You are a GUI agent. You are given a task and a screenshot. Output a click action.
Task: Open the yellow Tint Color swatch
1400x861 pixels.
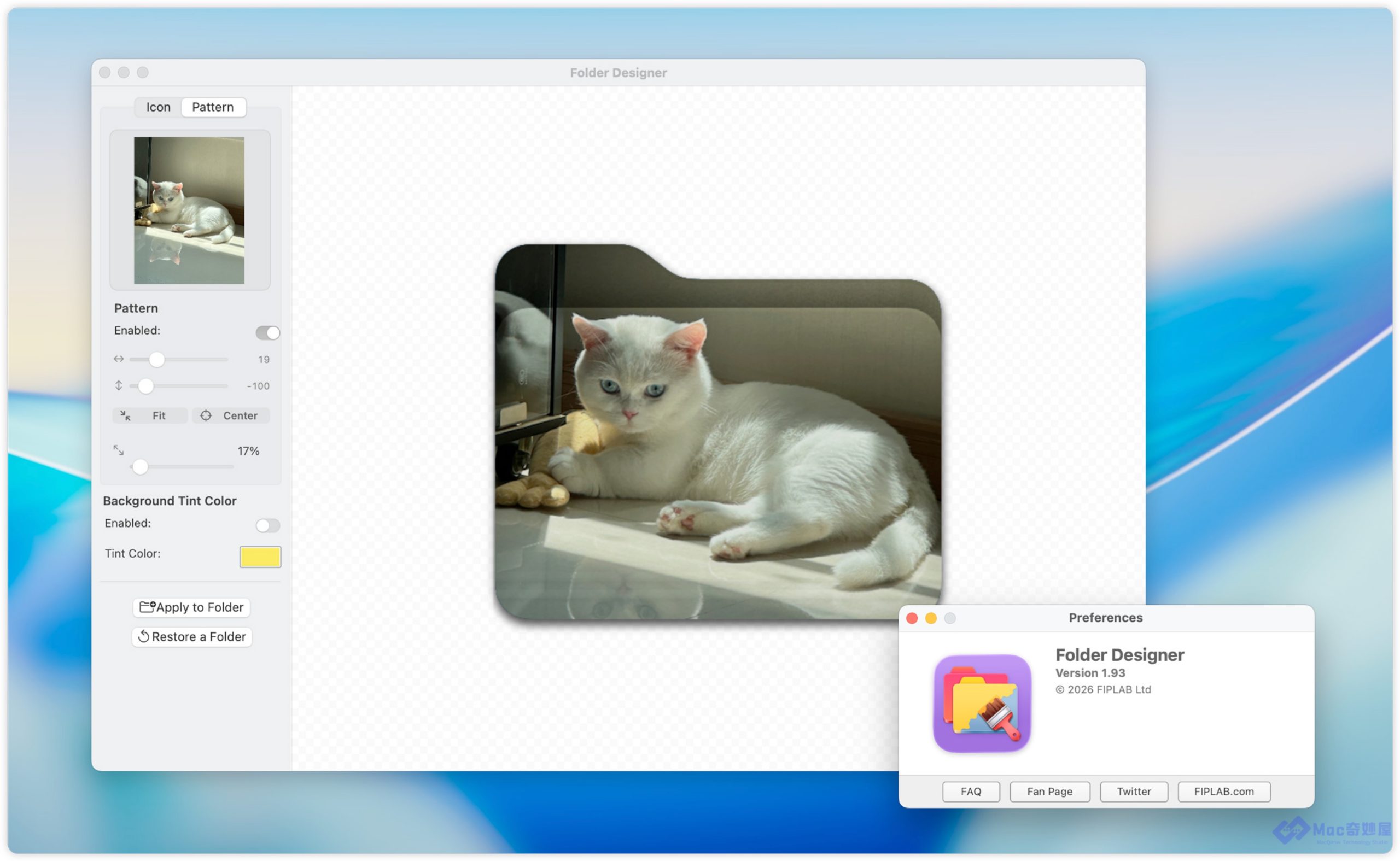coord(260,557)
